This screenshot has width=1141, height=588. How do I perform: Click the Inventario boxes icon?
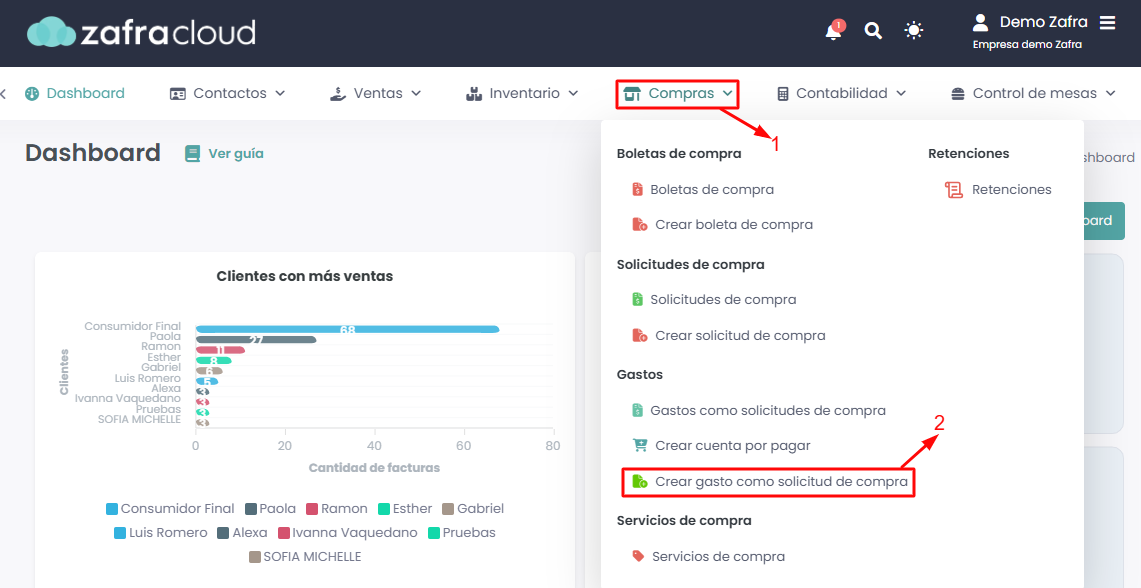point(474,93)
